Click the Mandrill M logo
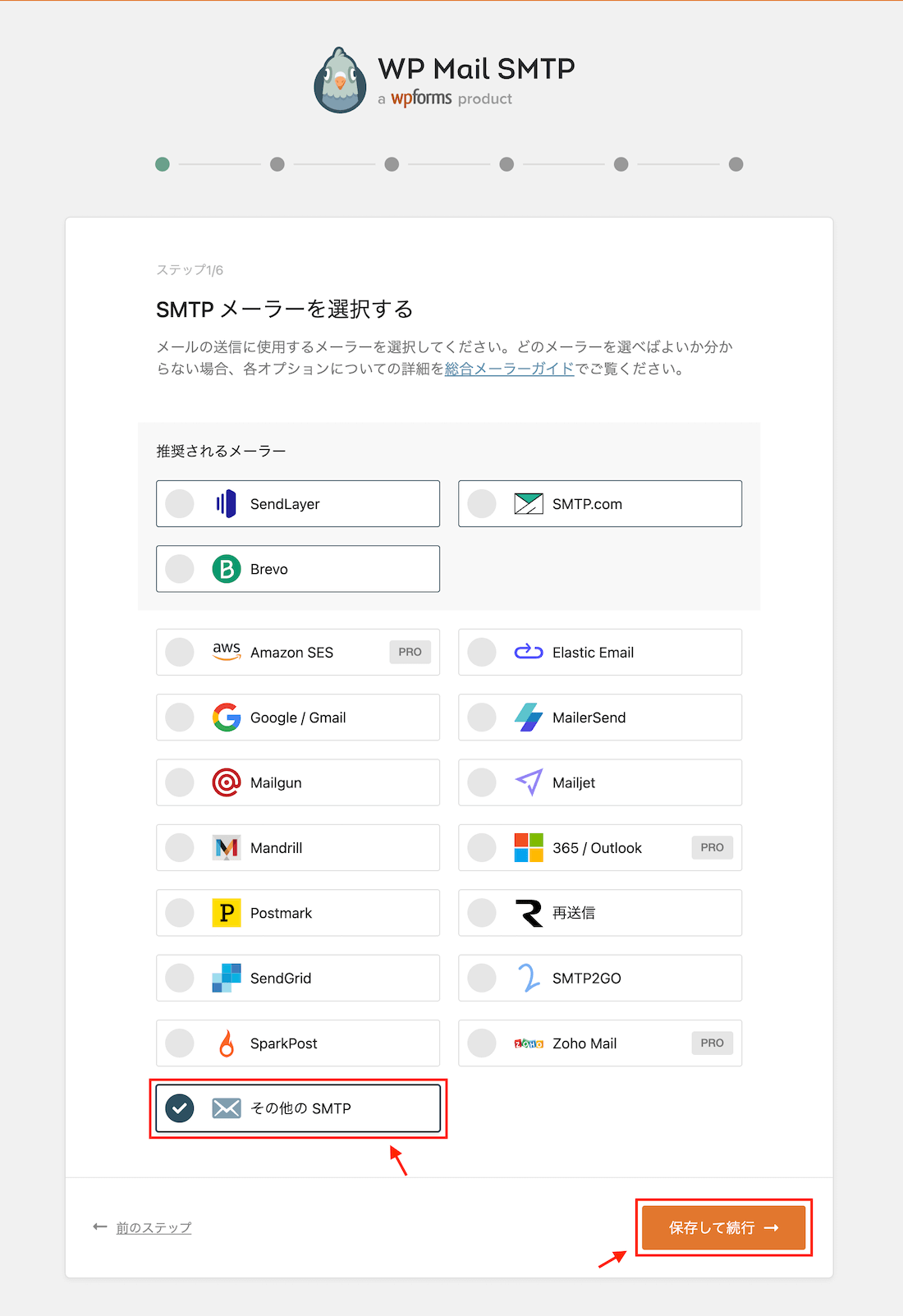Screen dimensions: 903x1316 point(227,847)
